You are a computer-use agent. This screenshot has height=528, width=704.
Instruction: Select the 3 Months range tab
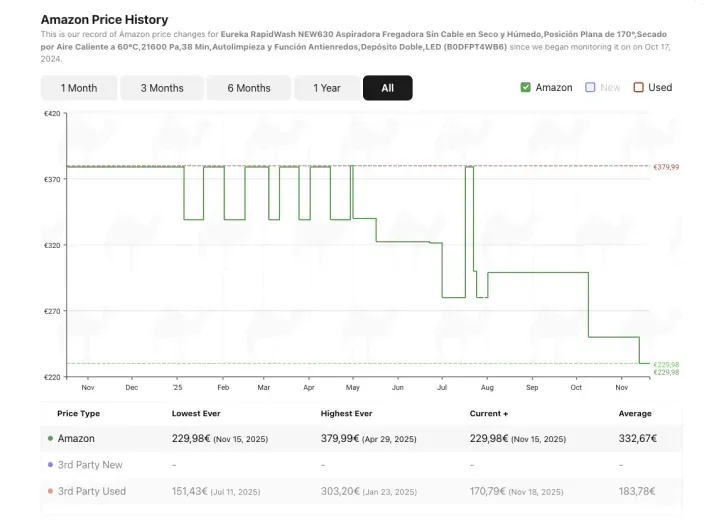coord(162,88)
